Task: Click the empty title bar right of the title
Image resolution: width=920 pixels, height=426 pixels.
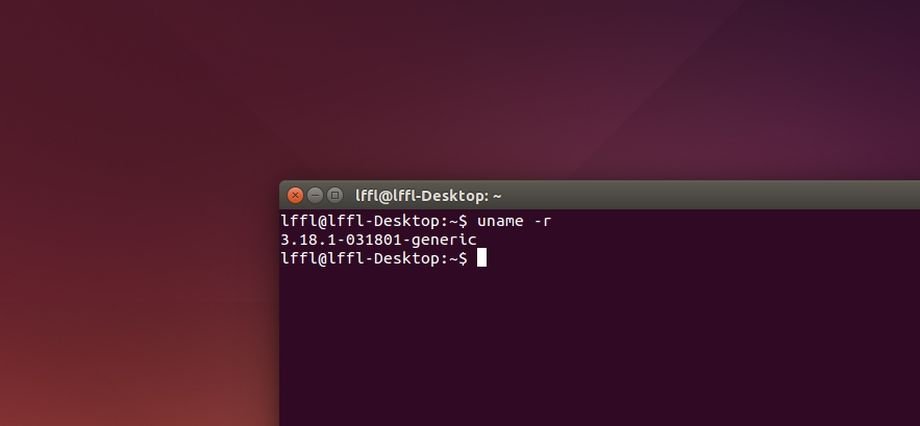Action: (x=710, y=195)
